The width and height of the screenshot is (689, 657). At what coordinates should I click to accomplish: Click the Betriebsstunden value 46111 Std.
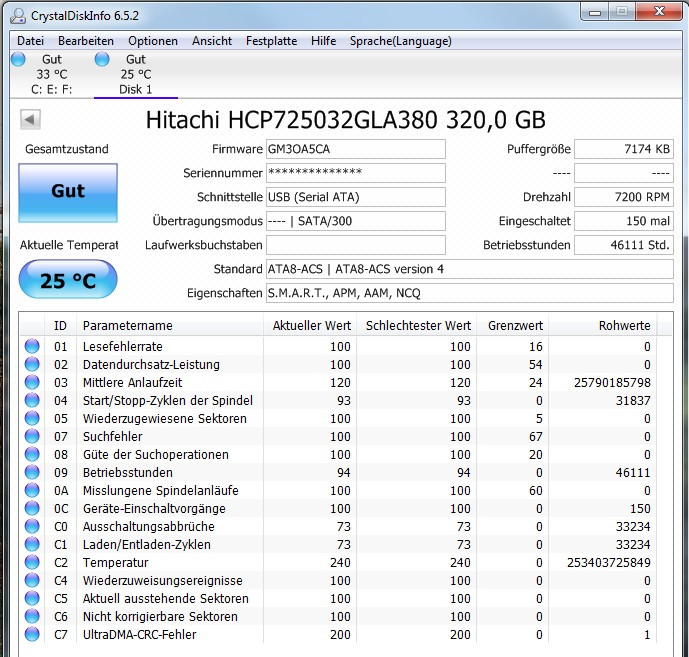(624, 245)
